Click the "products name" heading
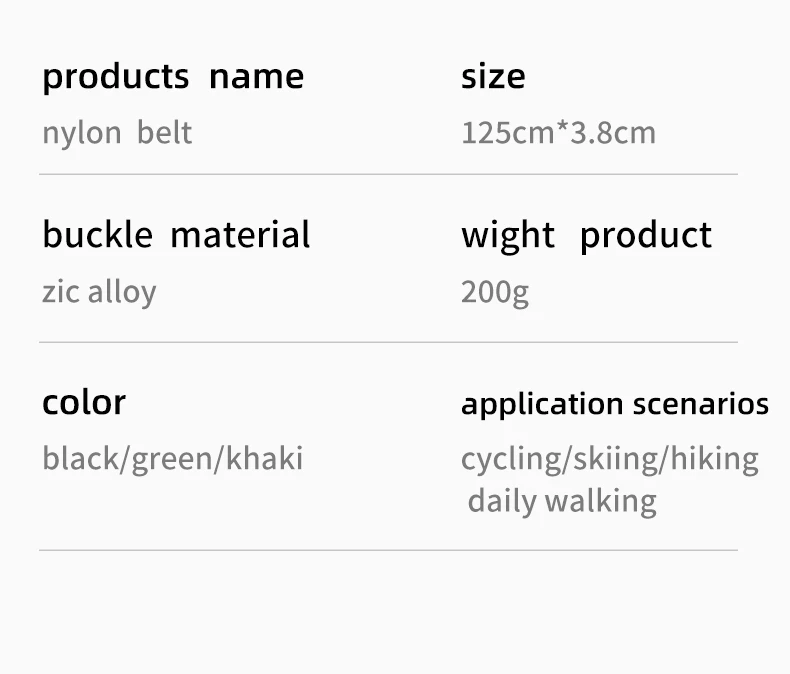 pyautogui.click(x=173, y=77)
